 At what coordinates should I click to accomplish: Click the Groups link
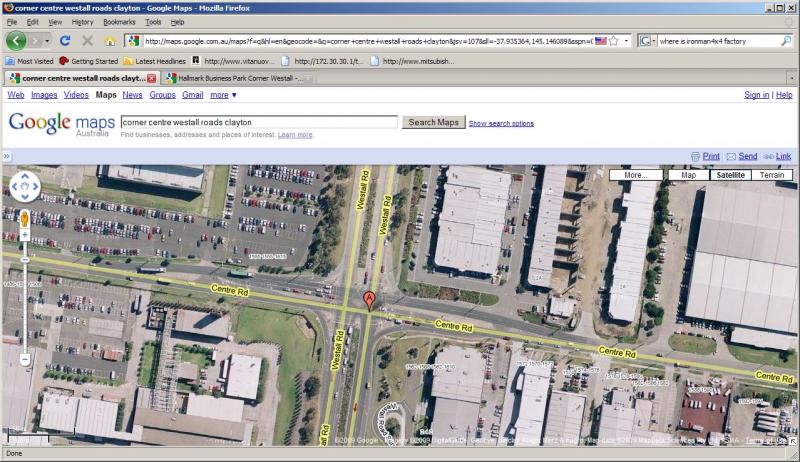point(162,95)
